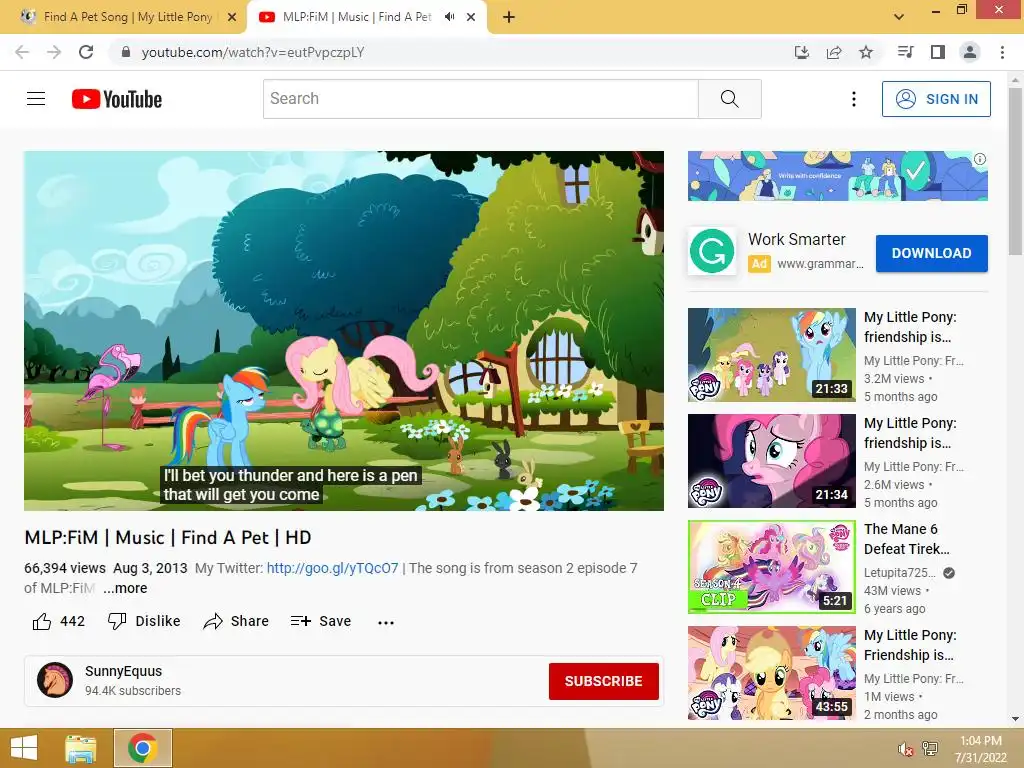
Task: Close the Find A Pet Song tab
Action: 231,17
